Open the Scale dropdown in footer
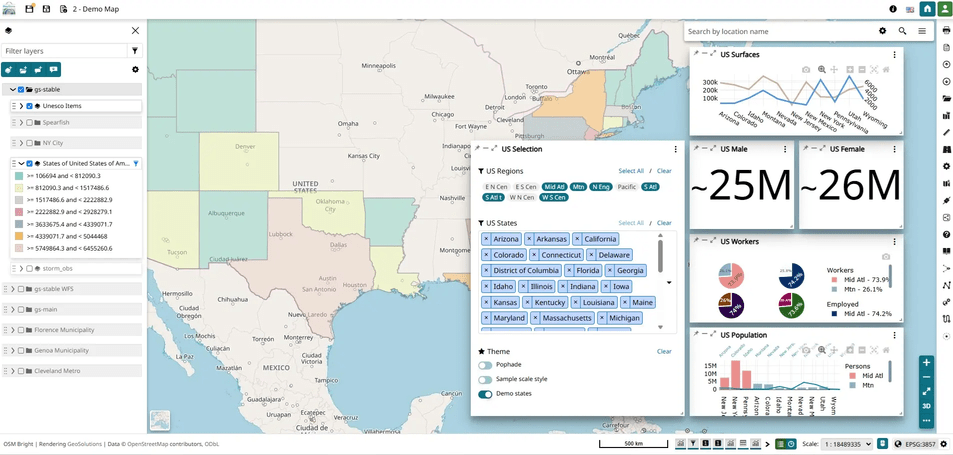 click(x=847, y=444)
